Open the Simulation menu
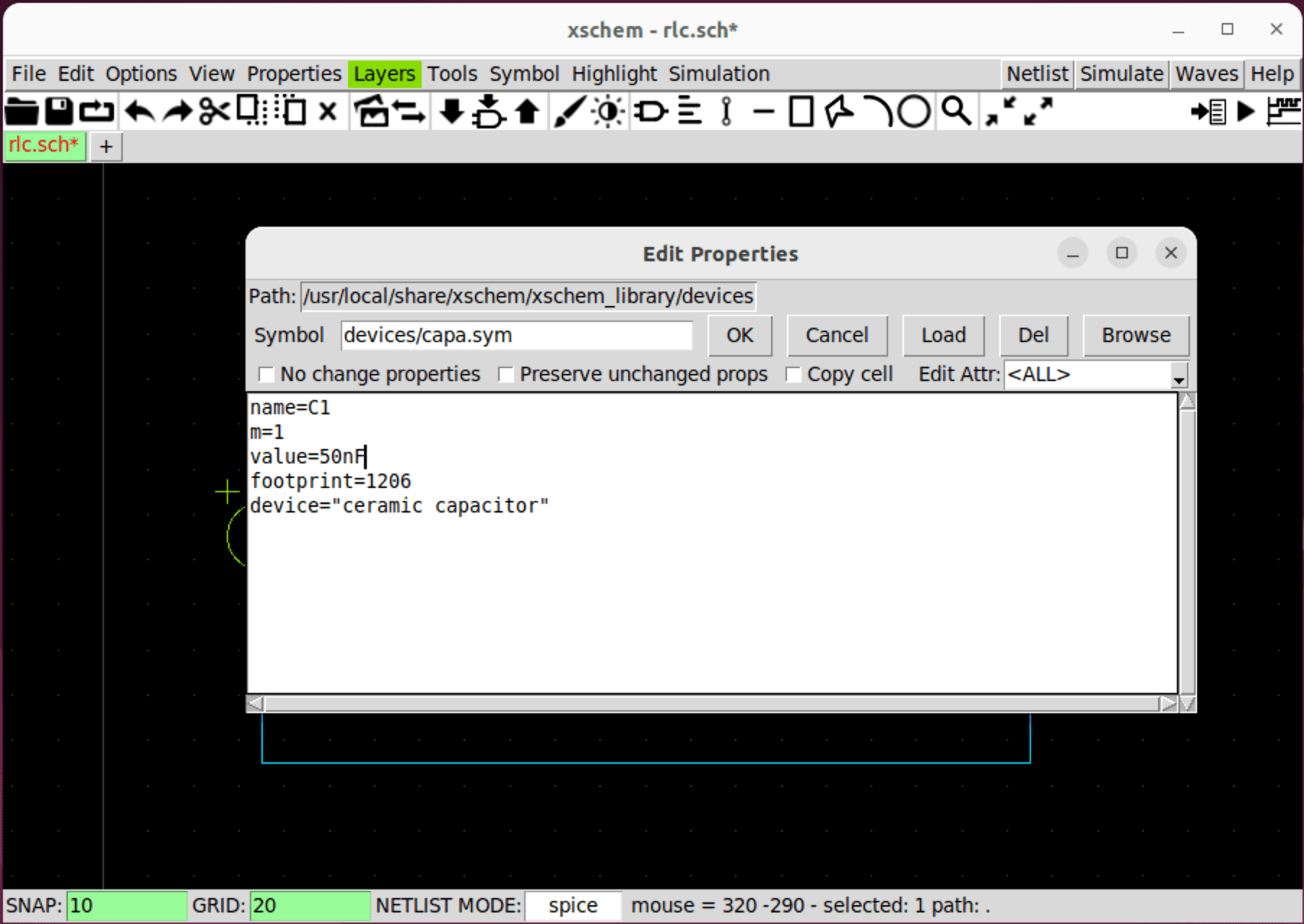 coord(718,74)
